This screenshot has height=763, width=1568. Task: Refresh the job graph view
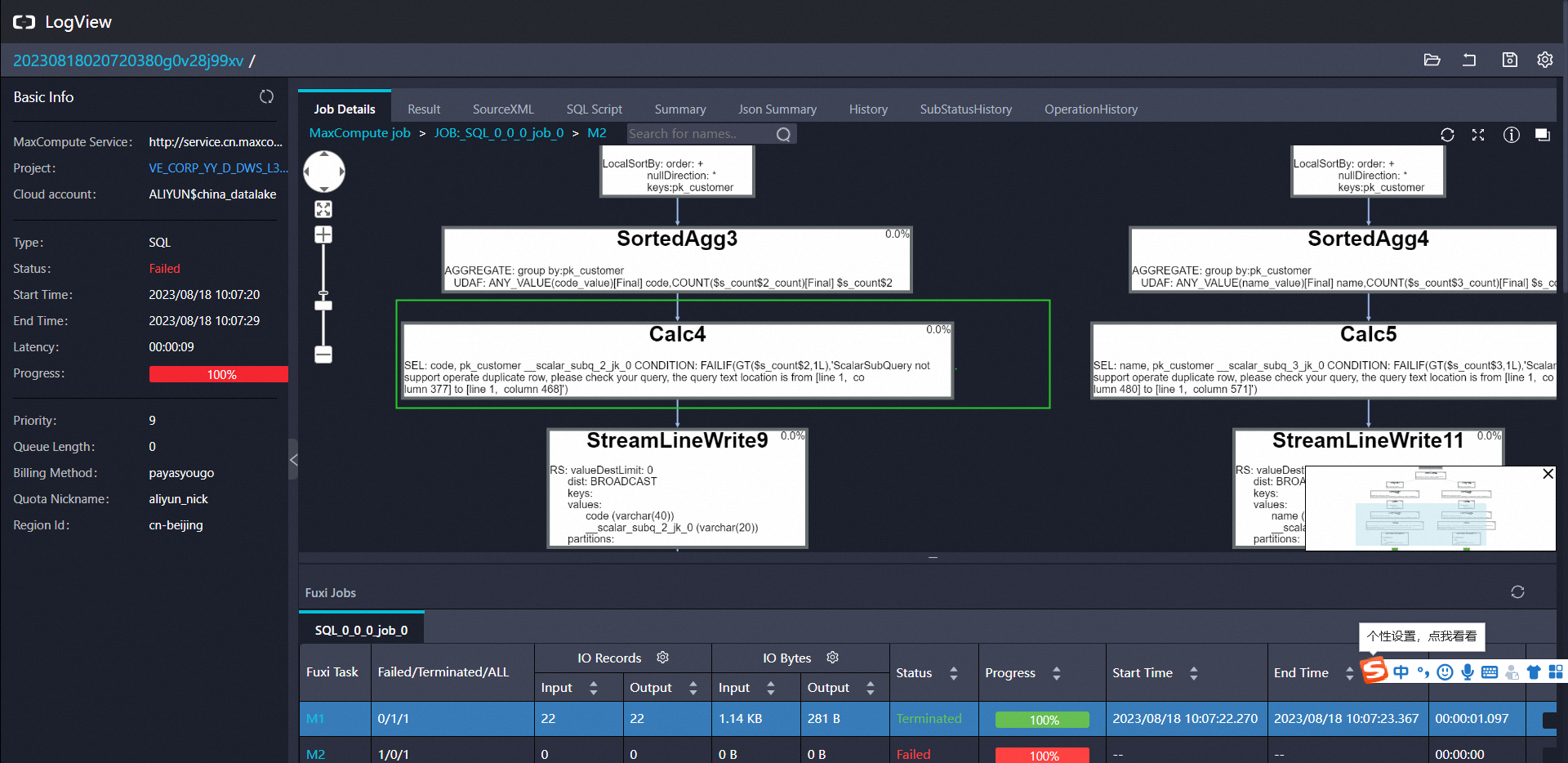[1447, 135]
